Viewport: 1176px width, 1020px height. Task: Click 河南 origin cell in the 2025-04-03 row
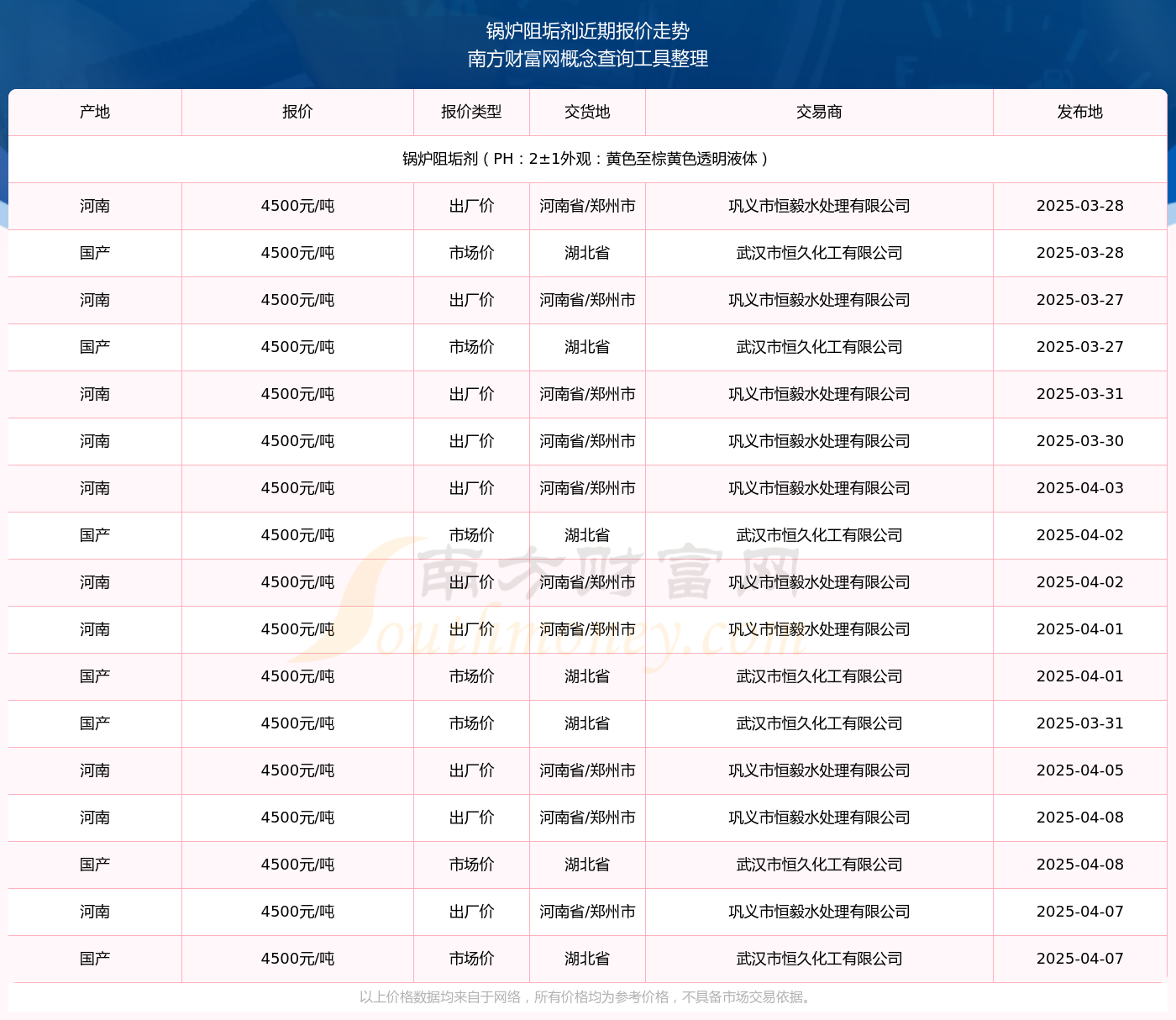point(95,488)
